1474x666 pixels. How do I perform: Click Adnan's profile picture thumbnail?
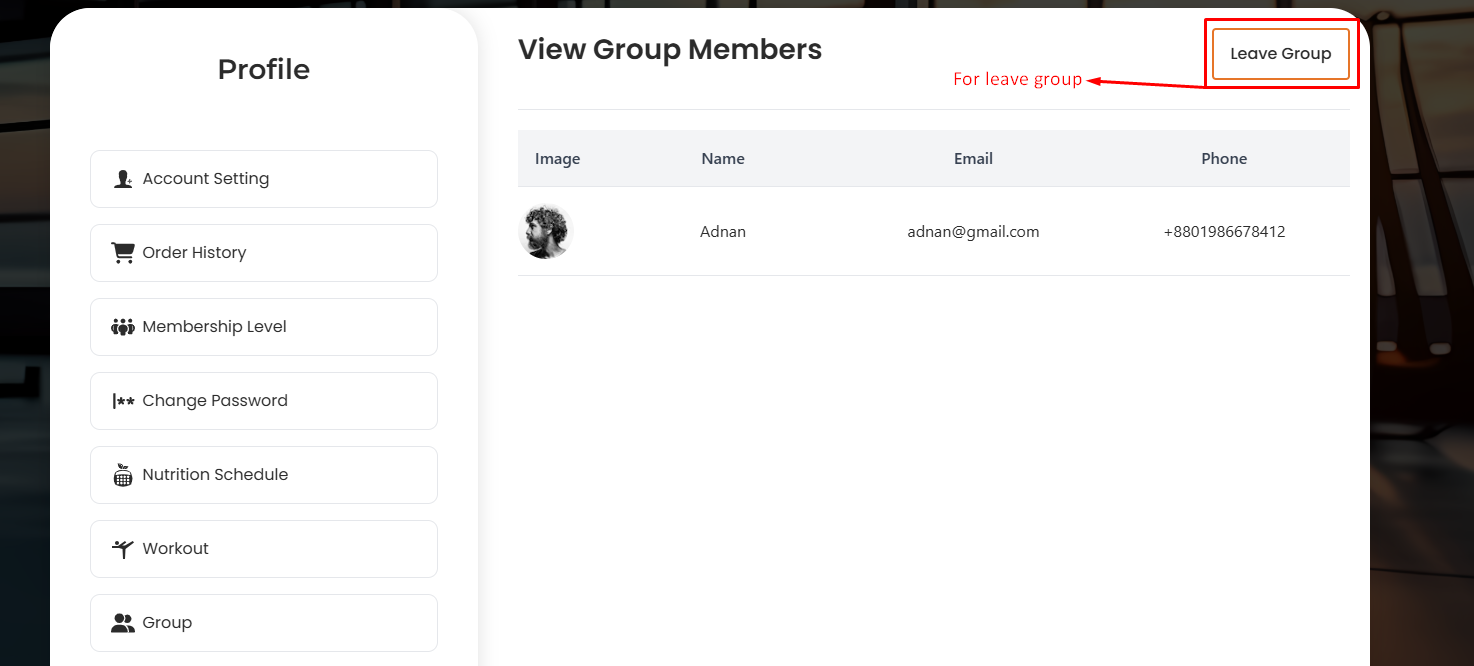pyautogui.click(x=545, y=231)
